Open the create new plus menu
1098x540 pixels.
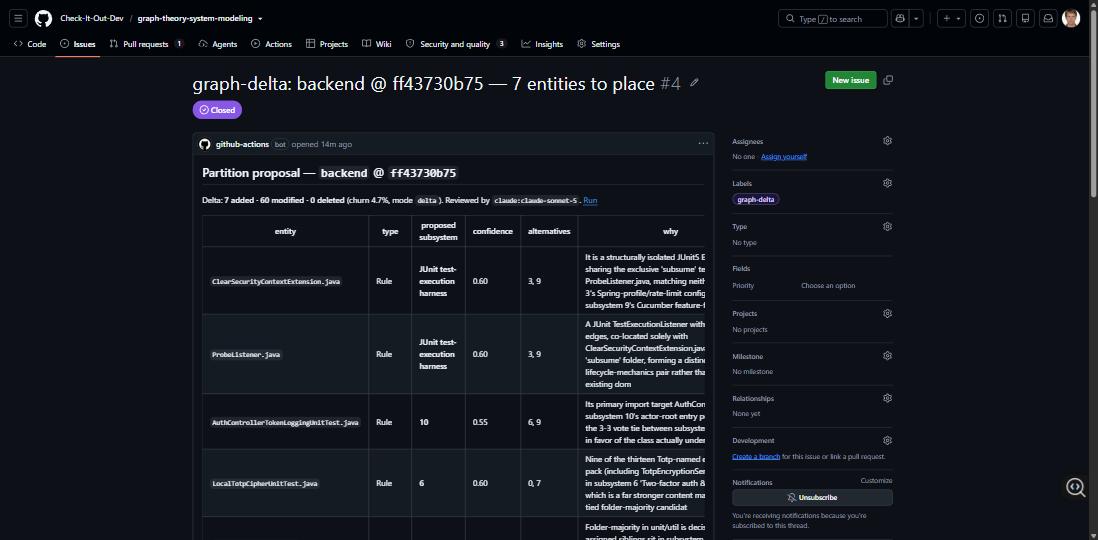point(952,18)
